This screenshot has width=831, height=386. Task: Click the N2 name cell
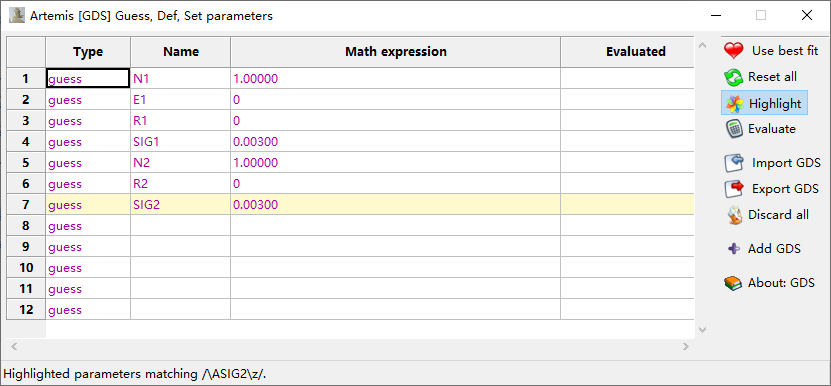coord(181,163)
